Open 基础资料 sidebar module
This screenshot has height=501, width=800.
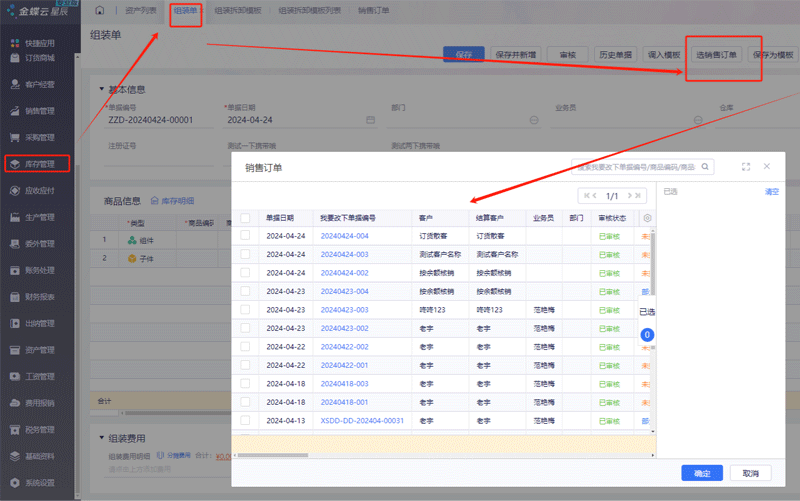[33, 456]
